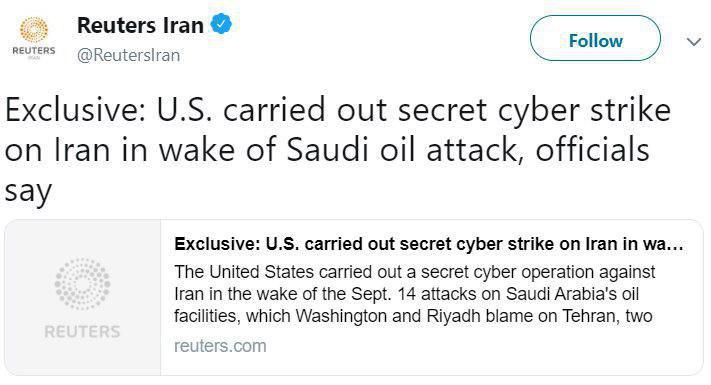Open the reuters.com domain link
711x385 pixels.
[220, 346]
